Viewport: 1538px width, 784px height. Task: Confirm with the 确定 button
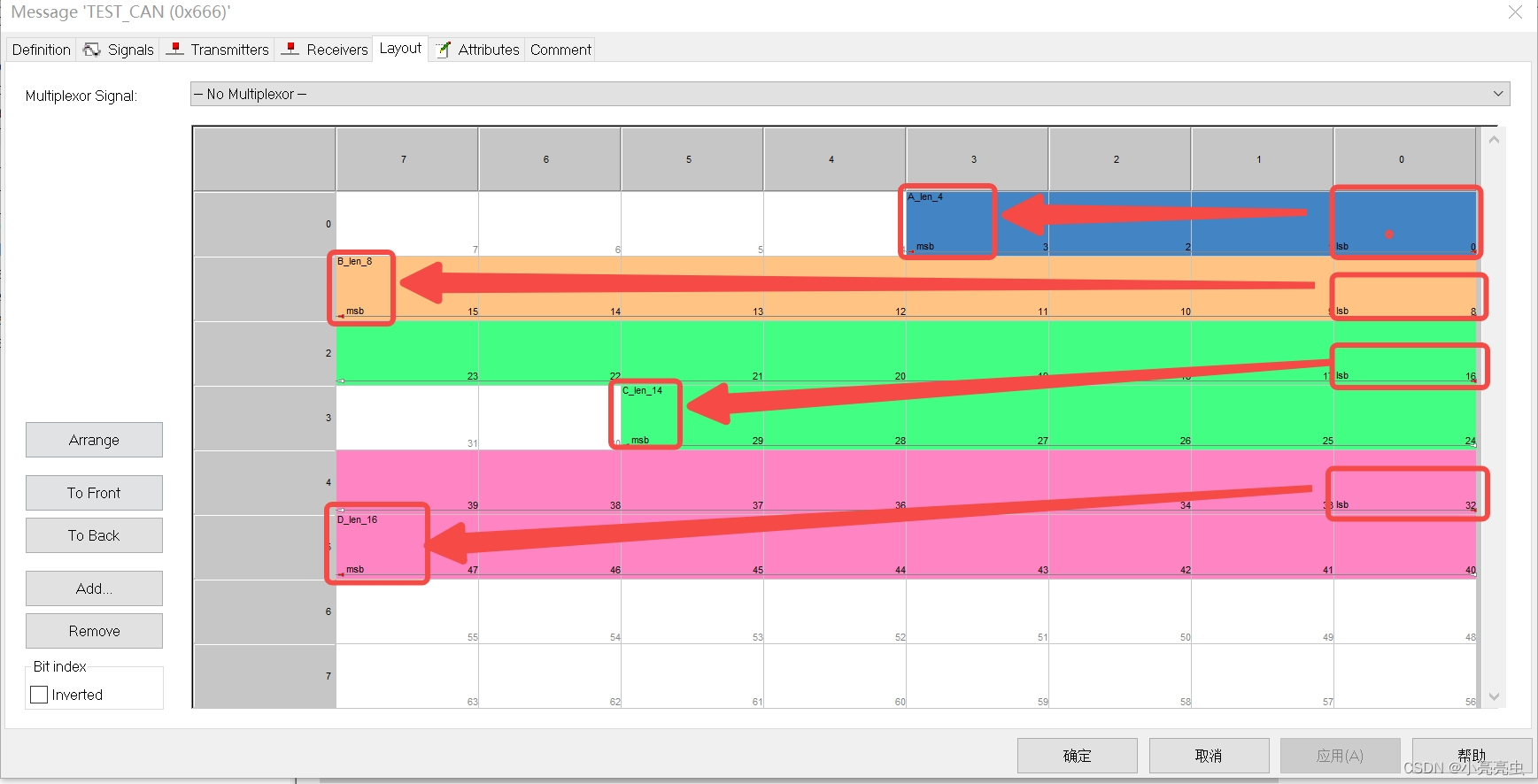1077,756
